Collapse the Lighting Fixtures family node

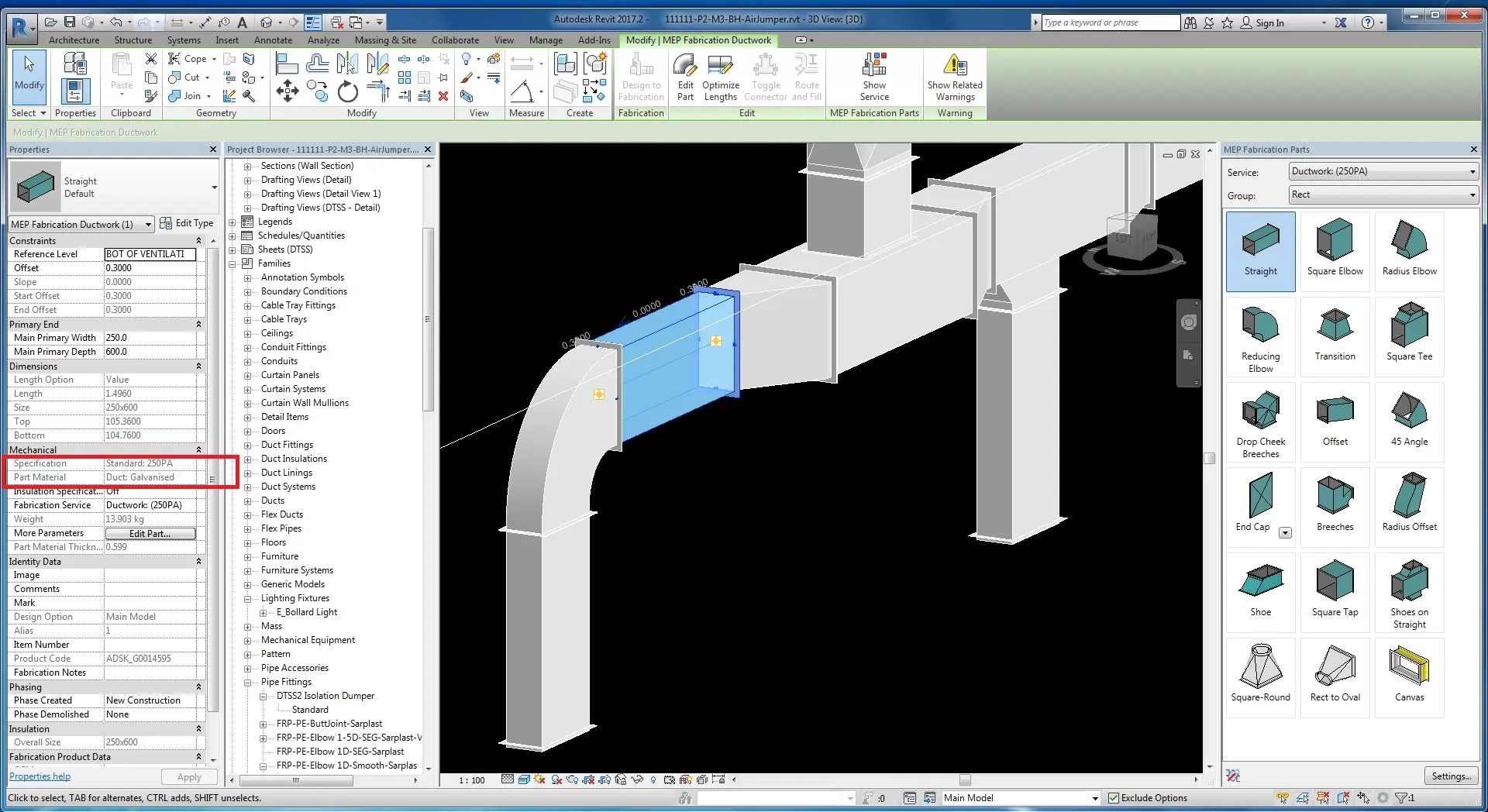(x=248, y=599)
